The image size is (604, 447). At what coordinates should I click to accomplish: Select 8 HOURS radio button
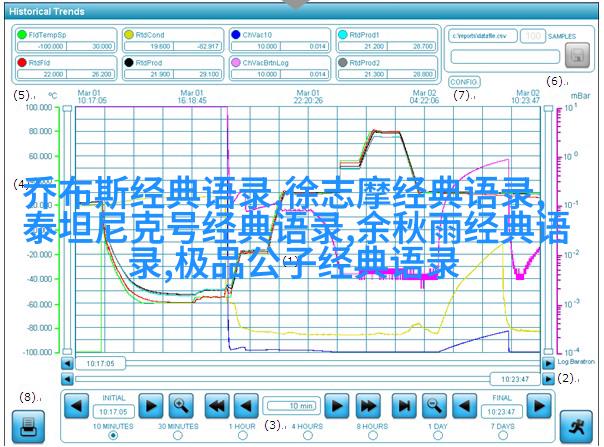(372, 435)
